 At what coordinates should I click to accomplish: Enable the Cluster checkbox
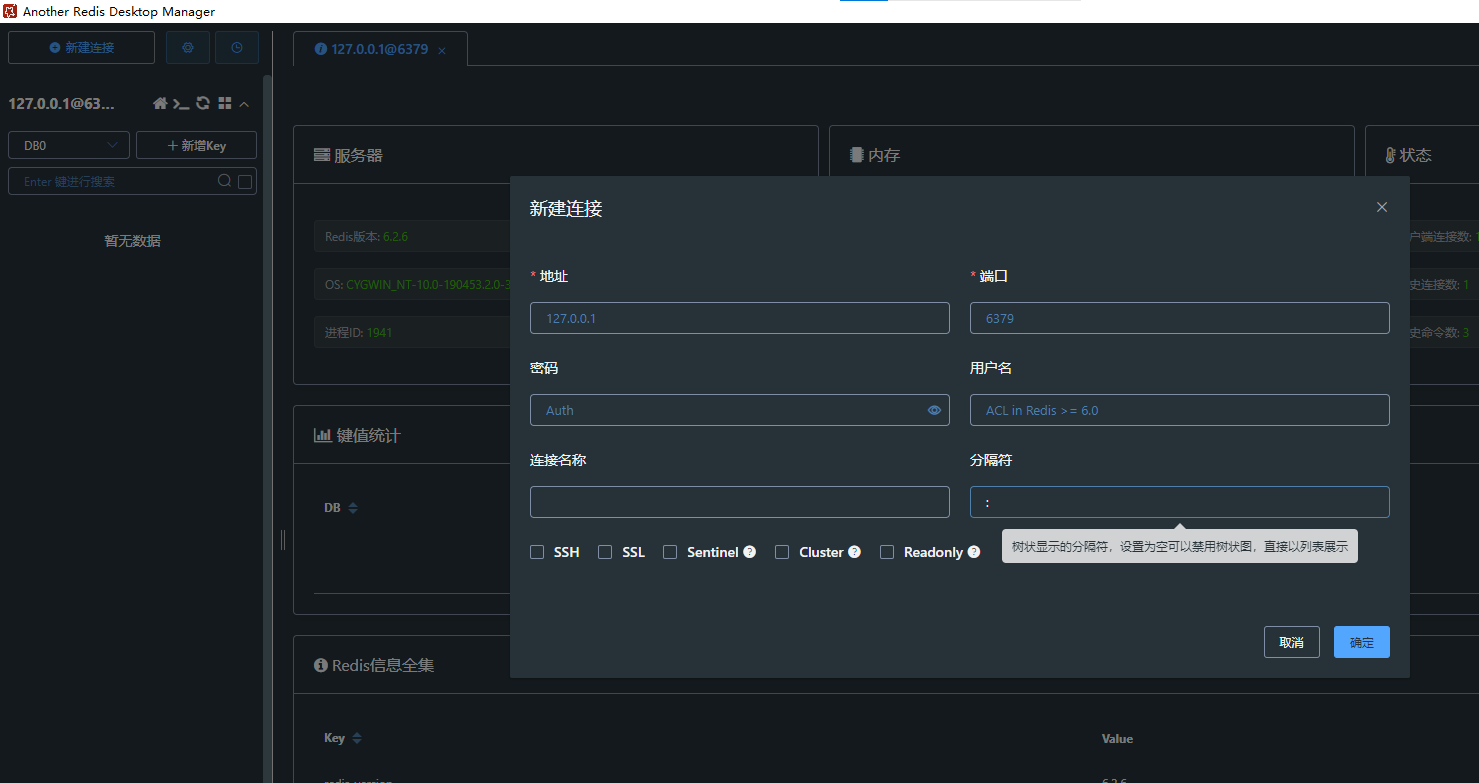click(782, 552)
